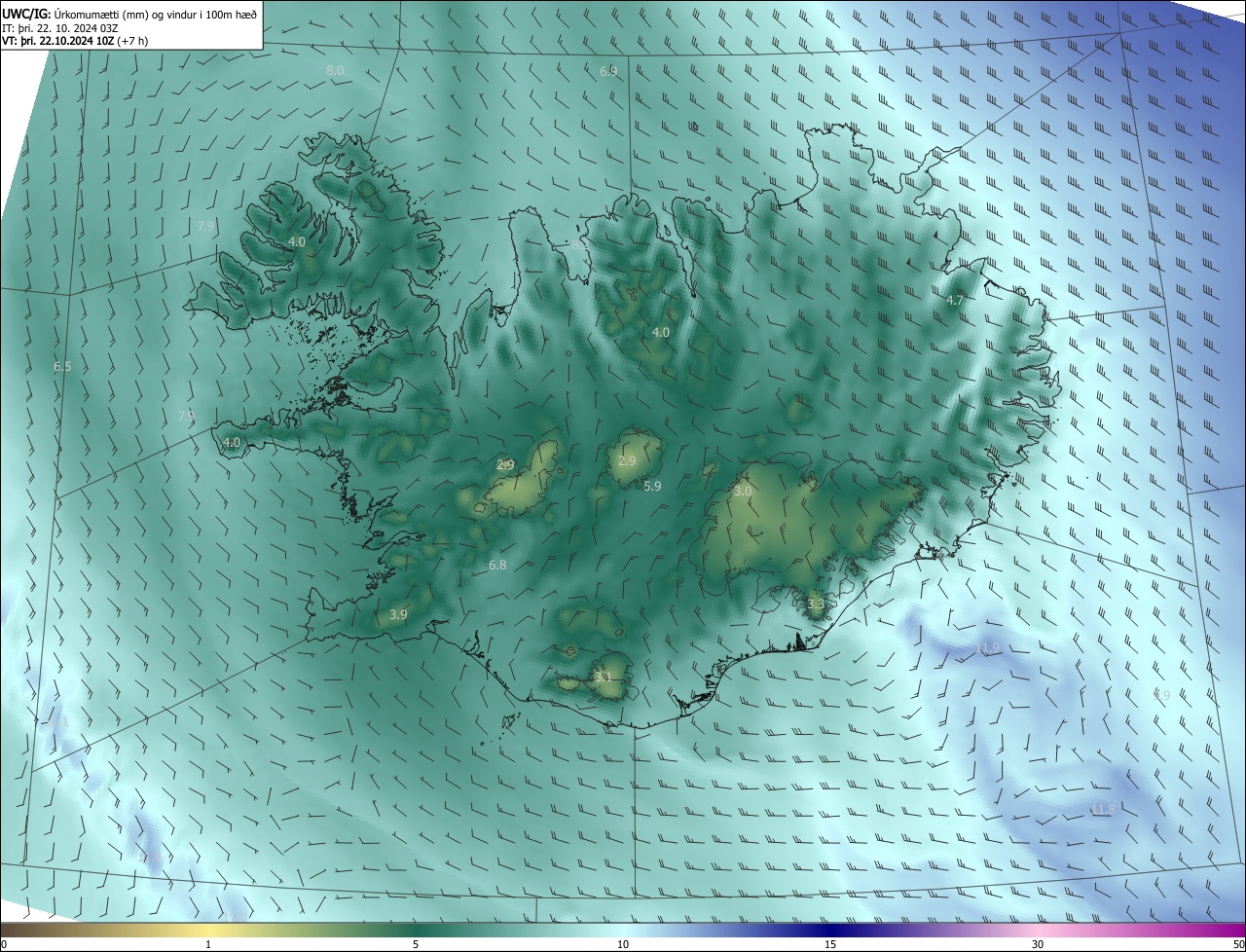1246x952 pixels.
Task: Click the 2.9 value on Hofsjökull glacier
Action: point(627,461)
